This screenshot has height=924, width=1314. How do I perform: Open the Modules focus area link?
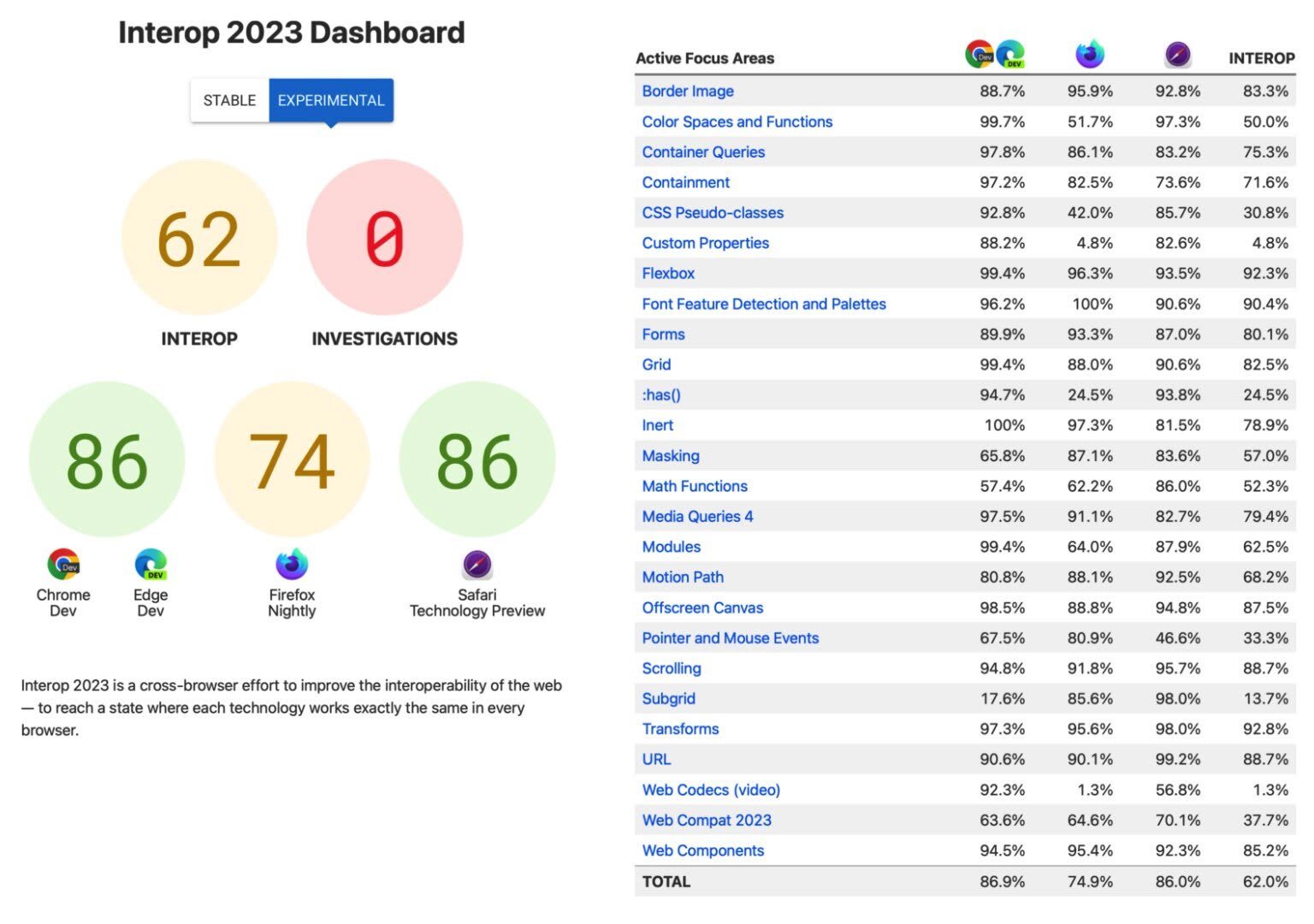tap(671, 547)
